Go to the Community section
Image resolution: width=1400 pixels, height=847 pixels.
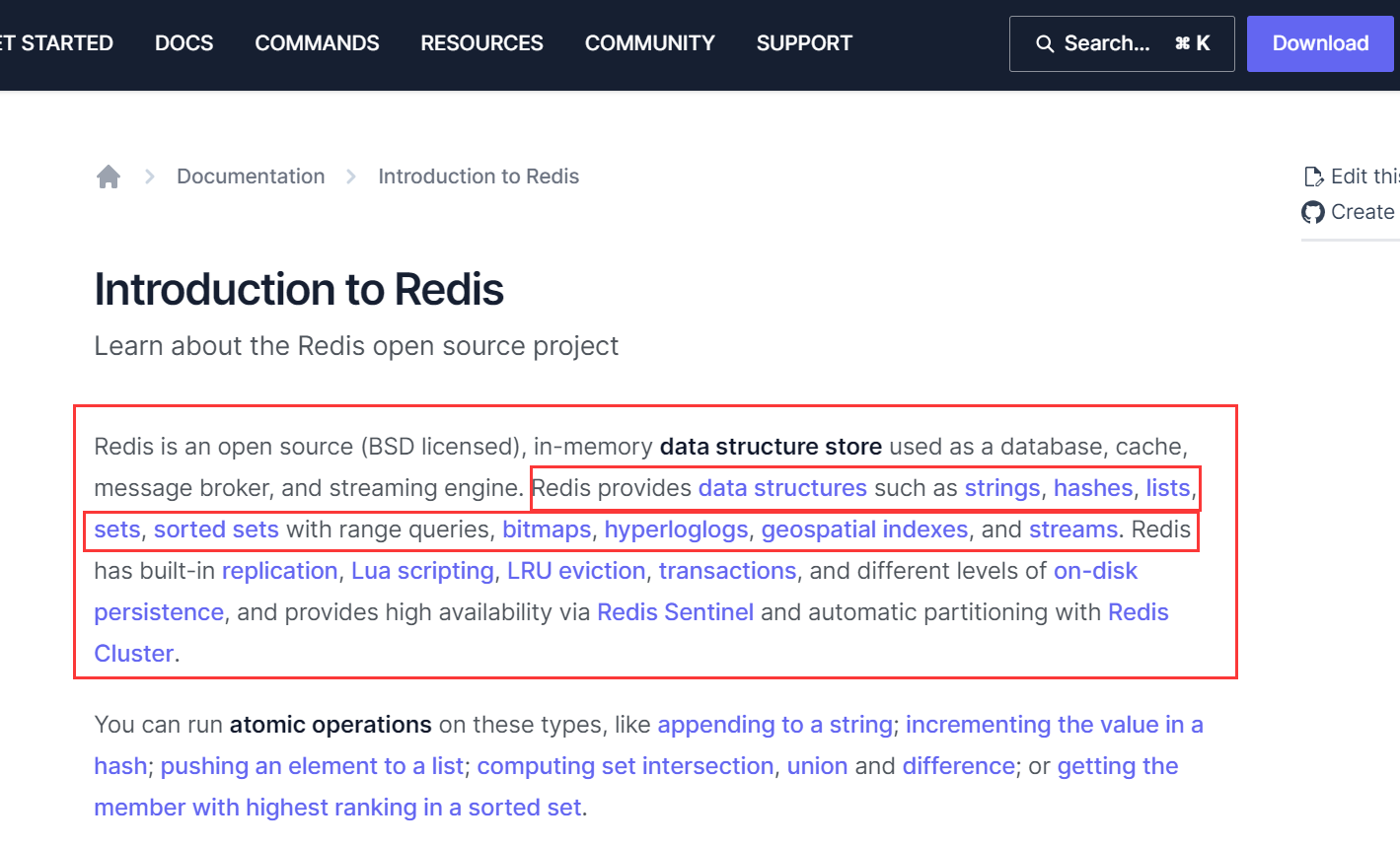tap(649, 43)
